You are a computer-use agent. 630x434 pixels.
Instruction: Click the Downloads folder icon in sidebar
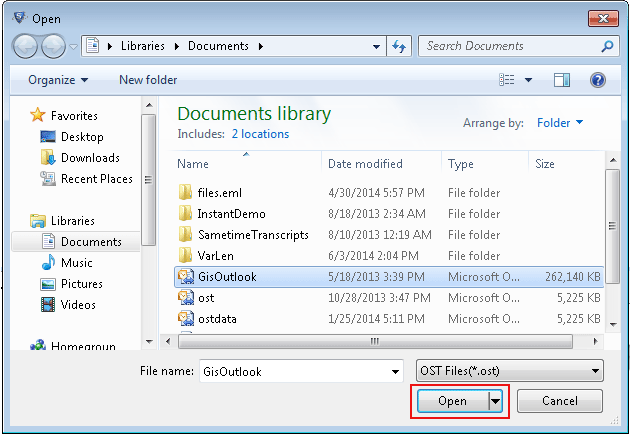[48, 158]
